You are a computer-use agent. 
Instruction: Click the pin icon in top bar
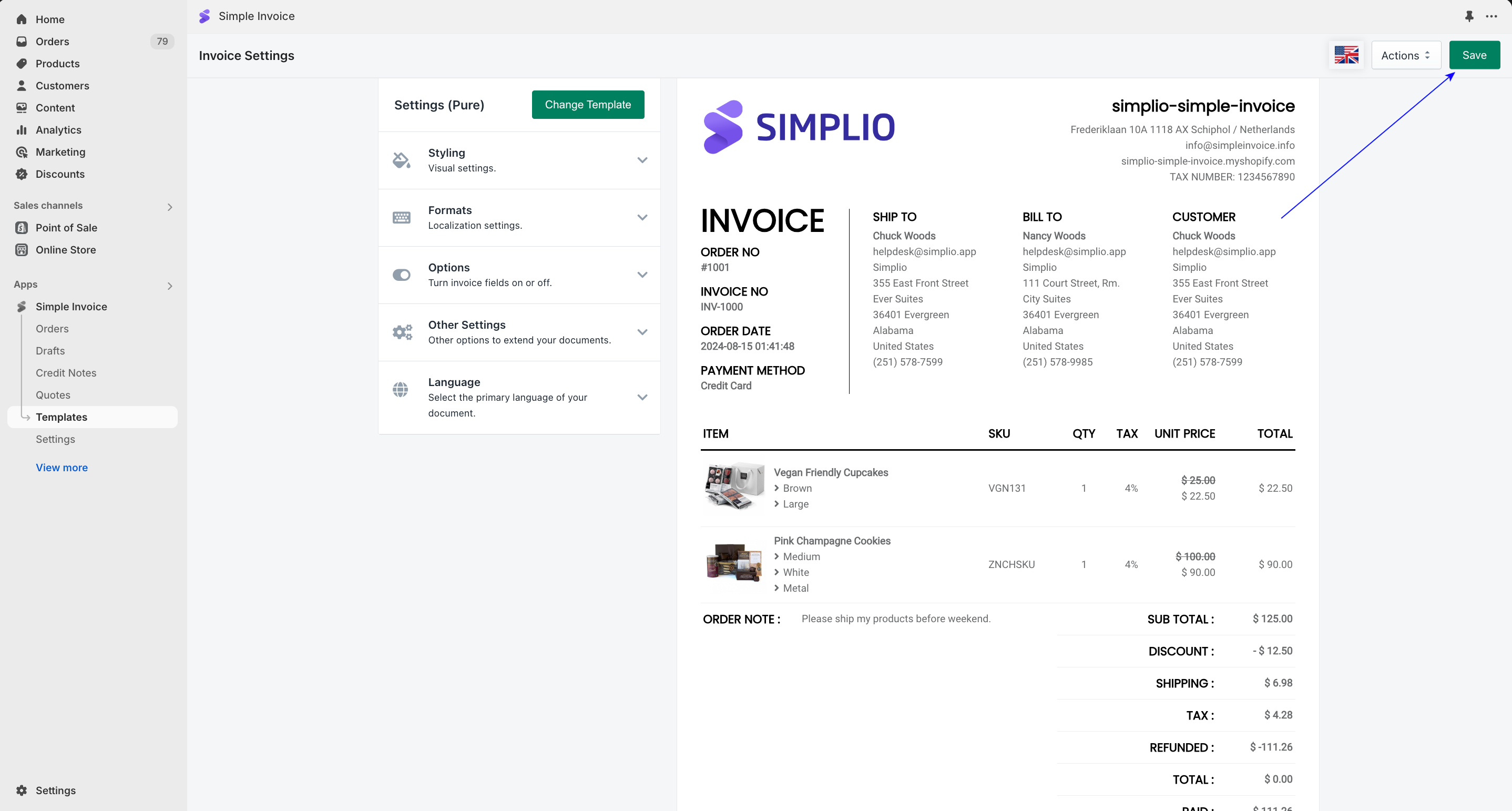(1468, 16)
